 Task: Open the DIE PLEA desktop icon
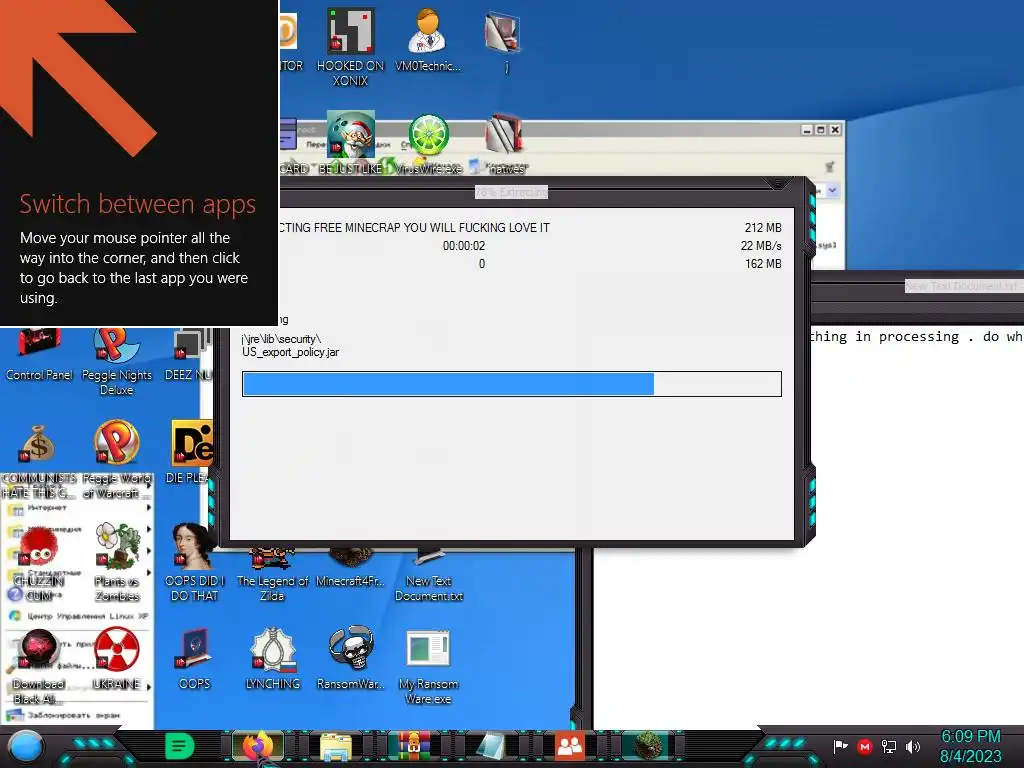[x=189, y=452]
